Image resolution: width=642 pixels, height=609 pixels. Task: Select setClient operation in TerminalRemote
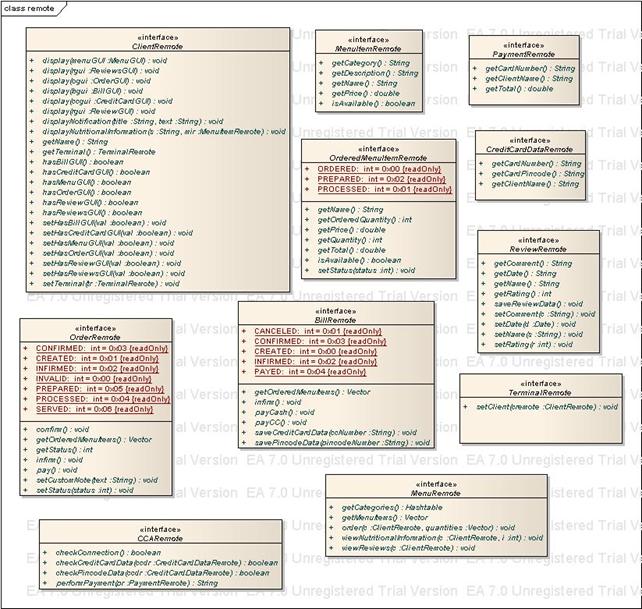(x=539, y=408)
